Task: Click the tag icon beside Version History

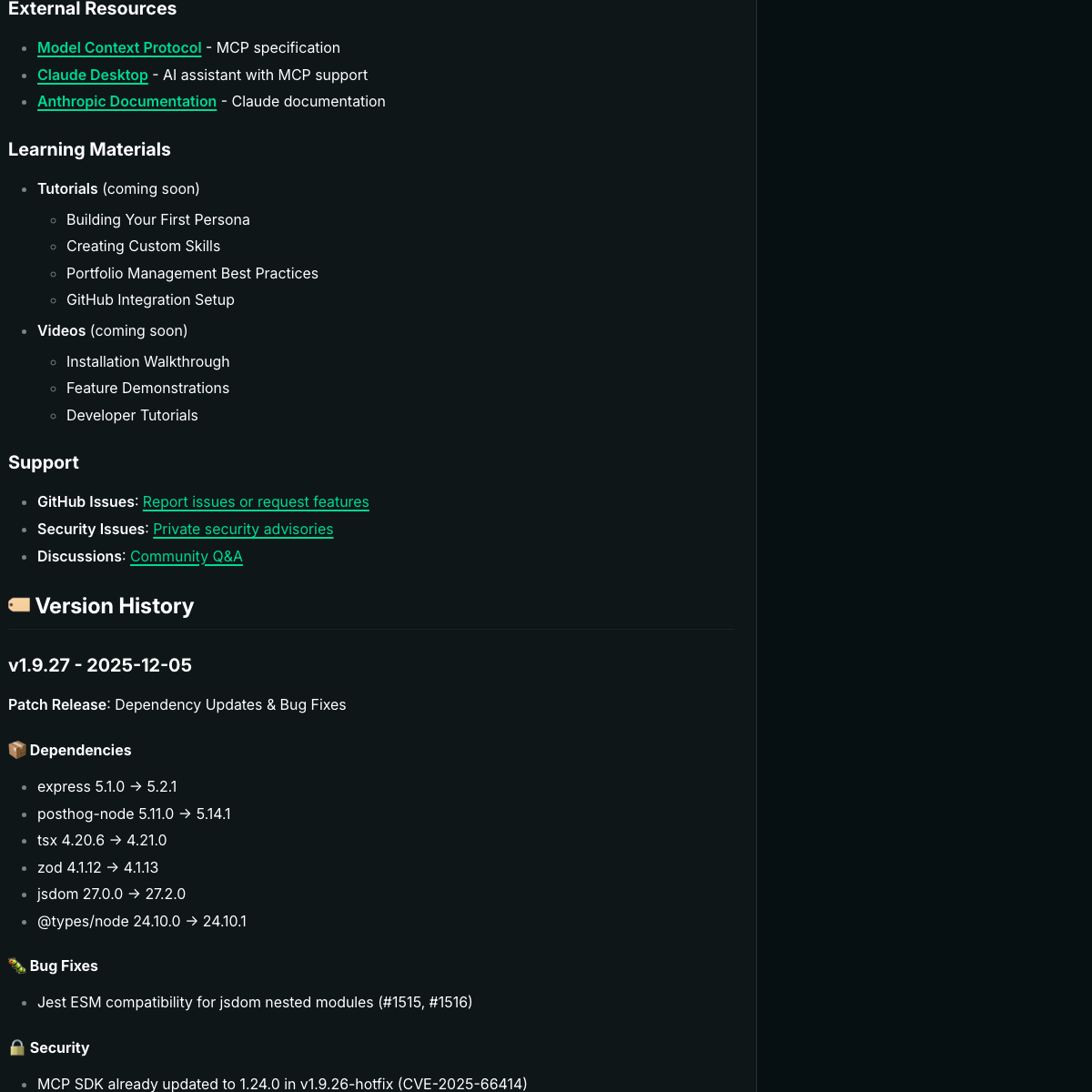Action: click(19, 605)
